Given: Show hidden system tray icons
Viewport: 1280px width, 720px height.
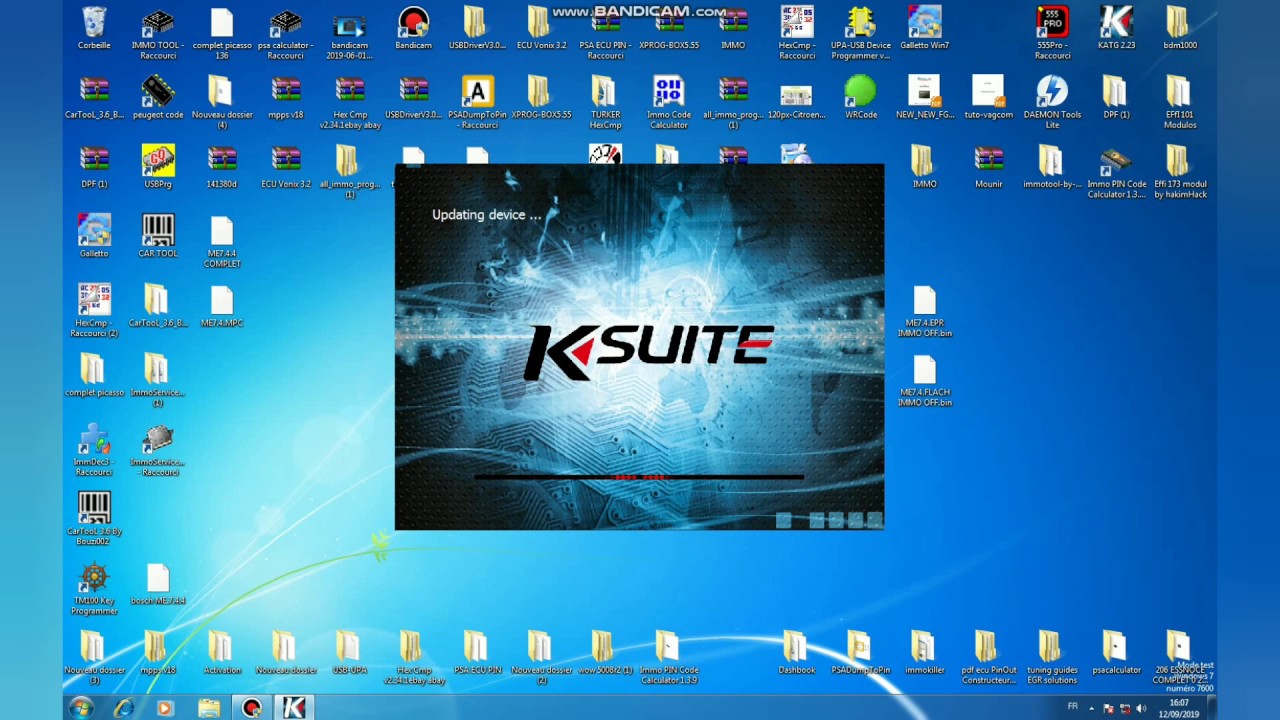Looking at the screenshot, I should (x=1091, y=708).
